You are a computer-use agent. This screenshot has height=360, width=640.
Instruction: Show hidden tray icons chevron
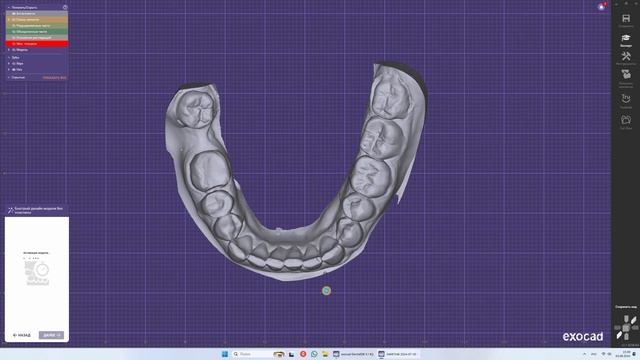click(x=584, y=354)
